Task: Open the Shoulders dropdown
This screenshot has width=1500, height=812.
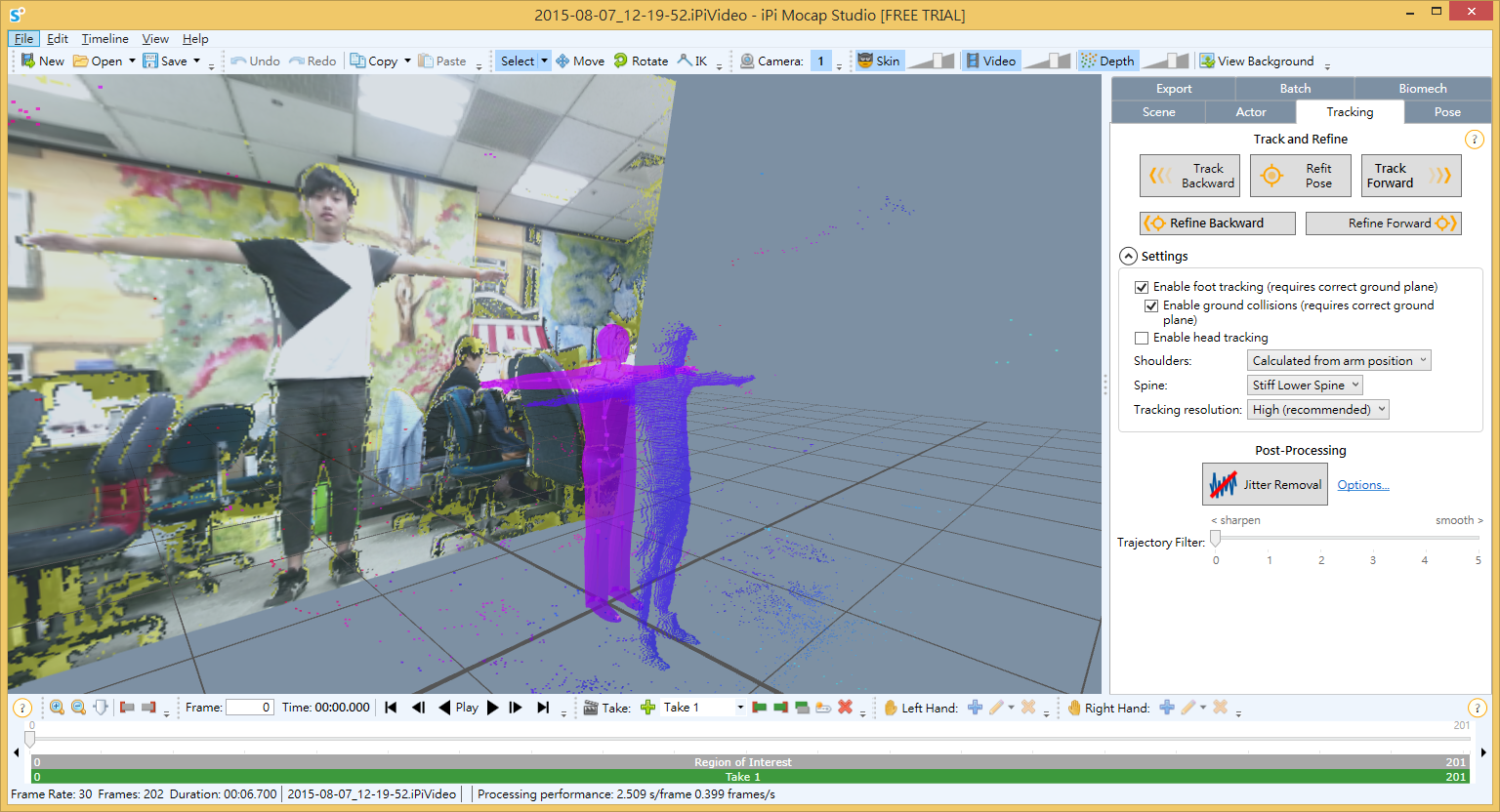Action: pos(1339,361)
